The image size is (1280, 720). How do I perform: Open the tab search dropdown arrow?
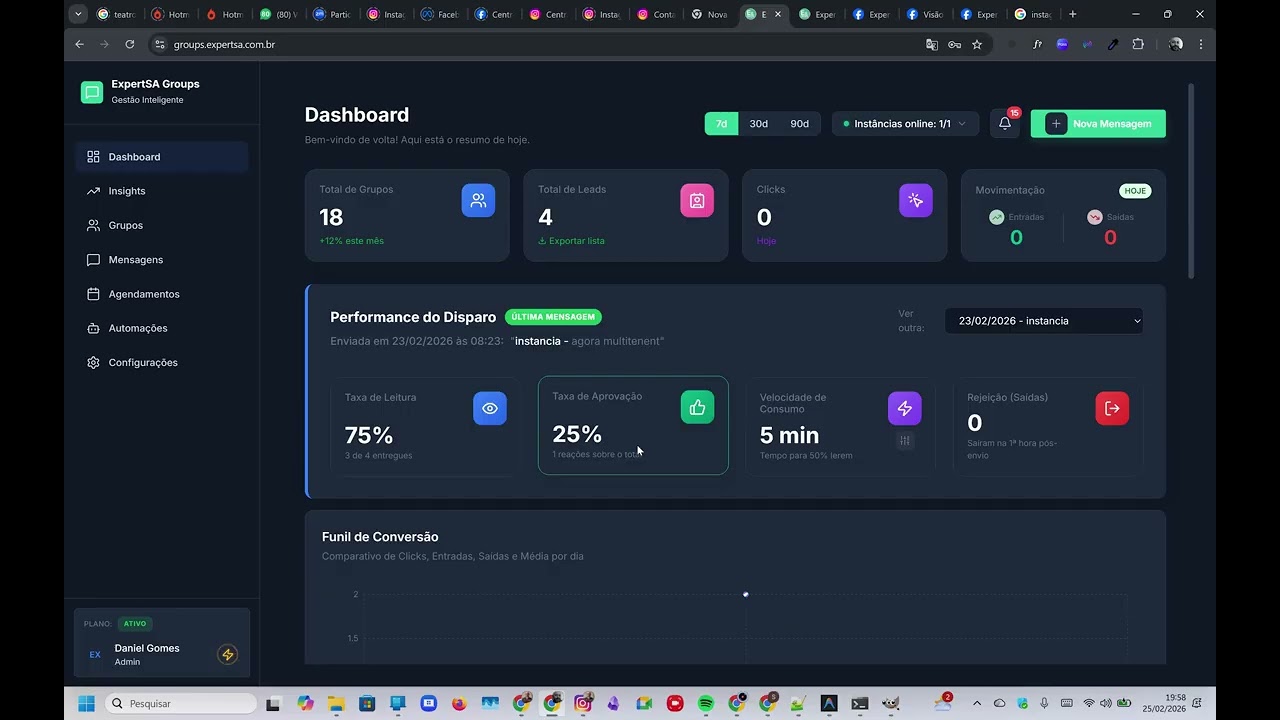tap(78, 14)
